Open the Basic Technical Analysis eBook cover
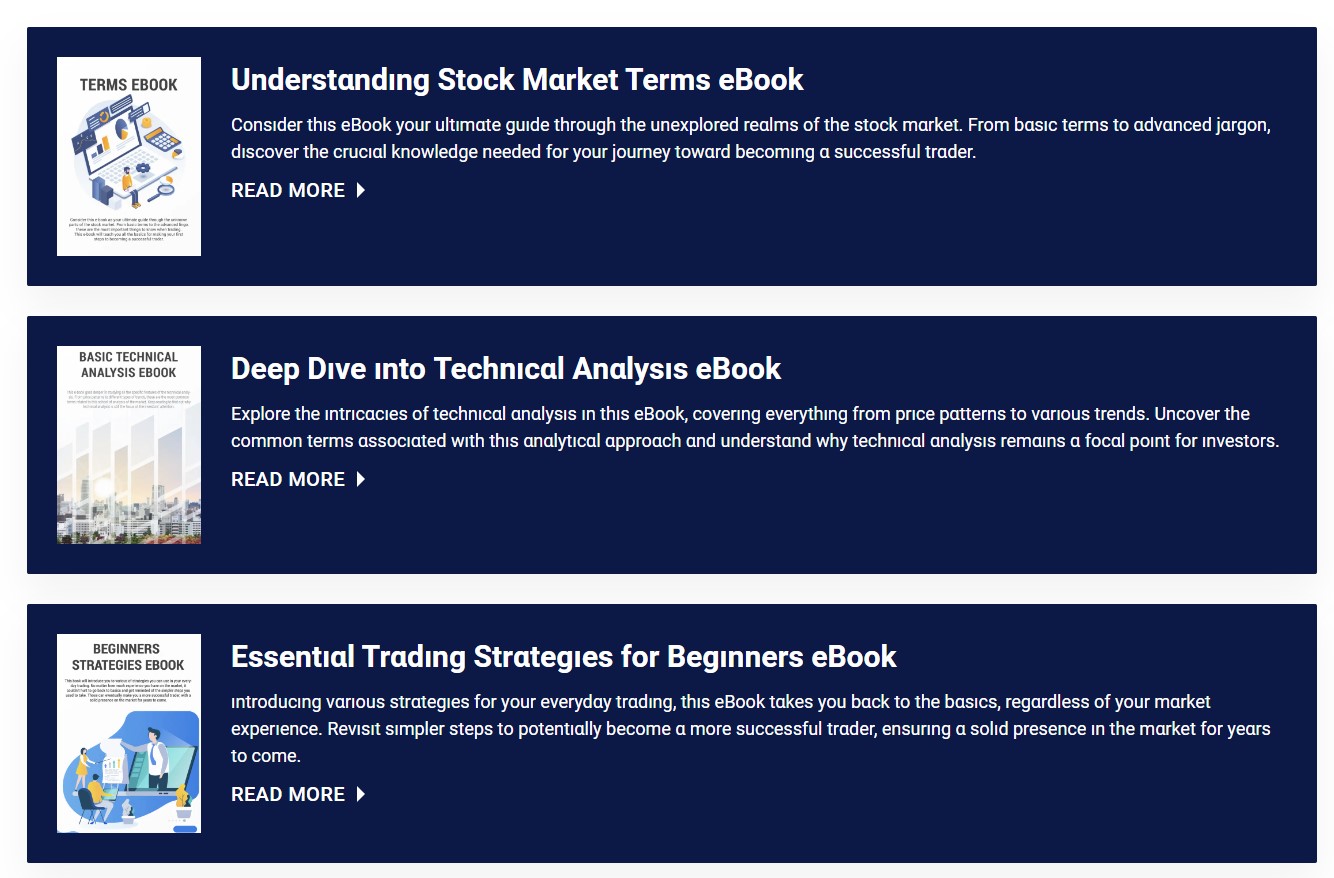Screen dimensions: 1334x878 [129, 445]
